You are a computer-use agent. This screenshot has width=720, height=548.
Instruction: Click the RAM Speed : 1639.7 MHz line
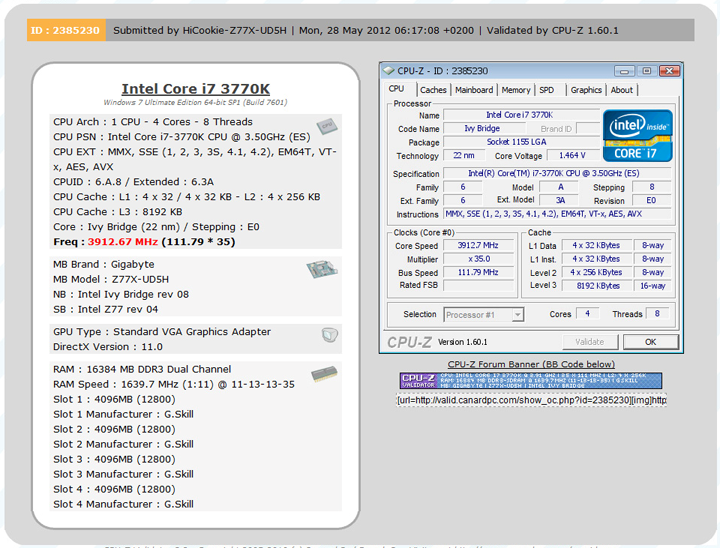pos(174,384)
